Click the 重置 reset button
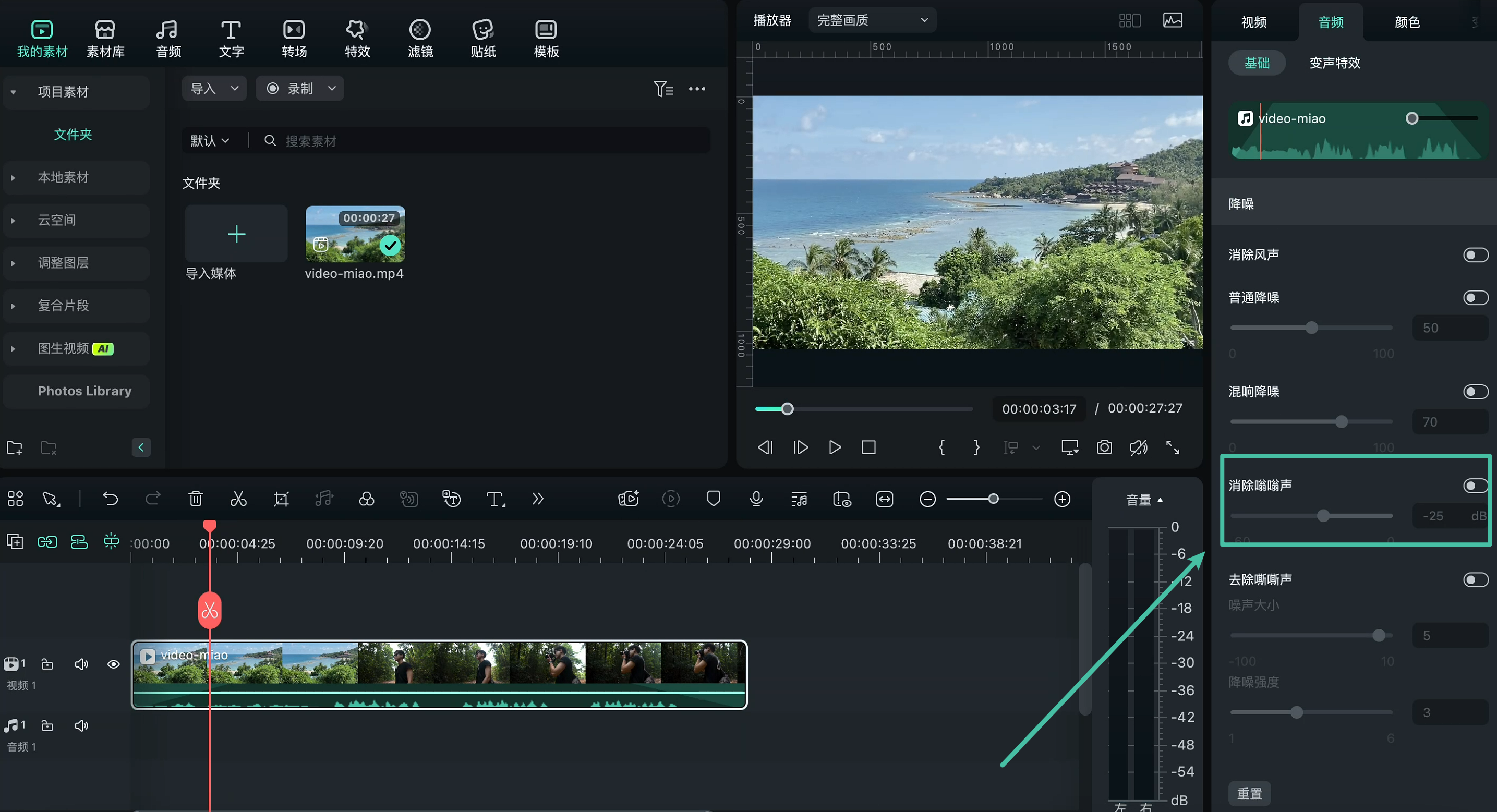 [1249, 793]
